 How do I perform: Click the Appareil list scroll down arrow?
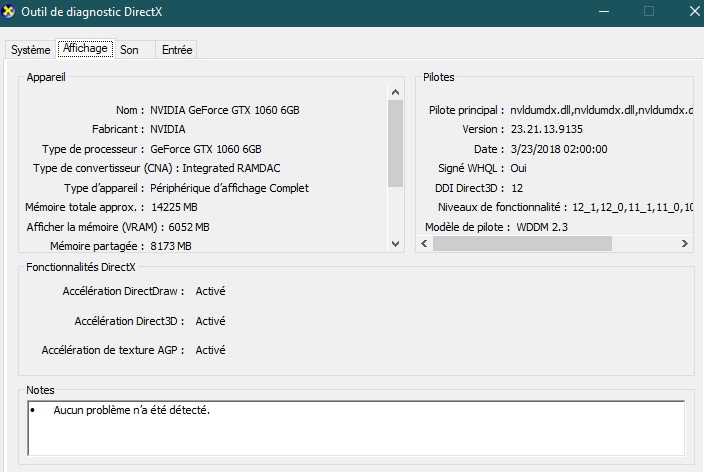tap(395, 244)
